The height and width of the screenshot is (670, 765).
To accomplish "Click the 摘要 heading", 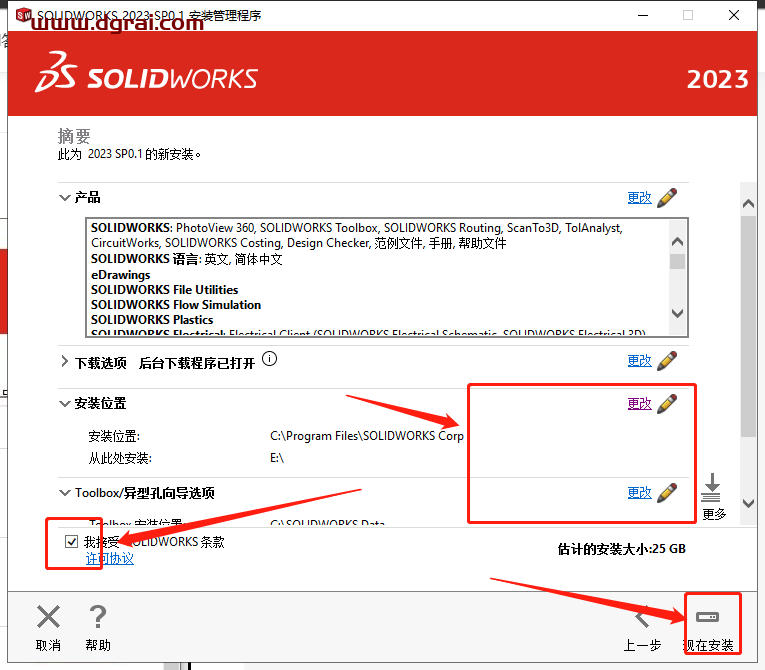I will [74, 136].
